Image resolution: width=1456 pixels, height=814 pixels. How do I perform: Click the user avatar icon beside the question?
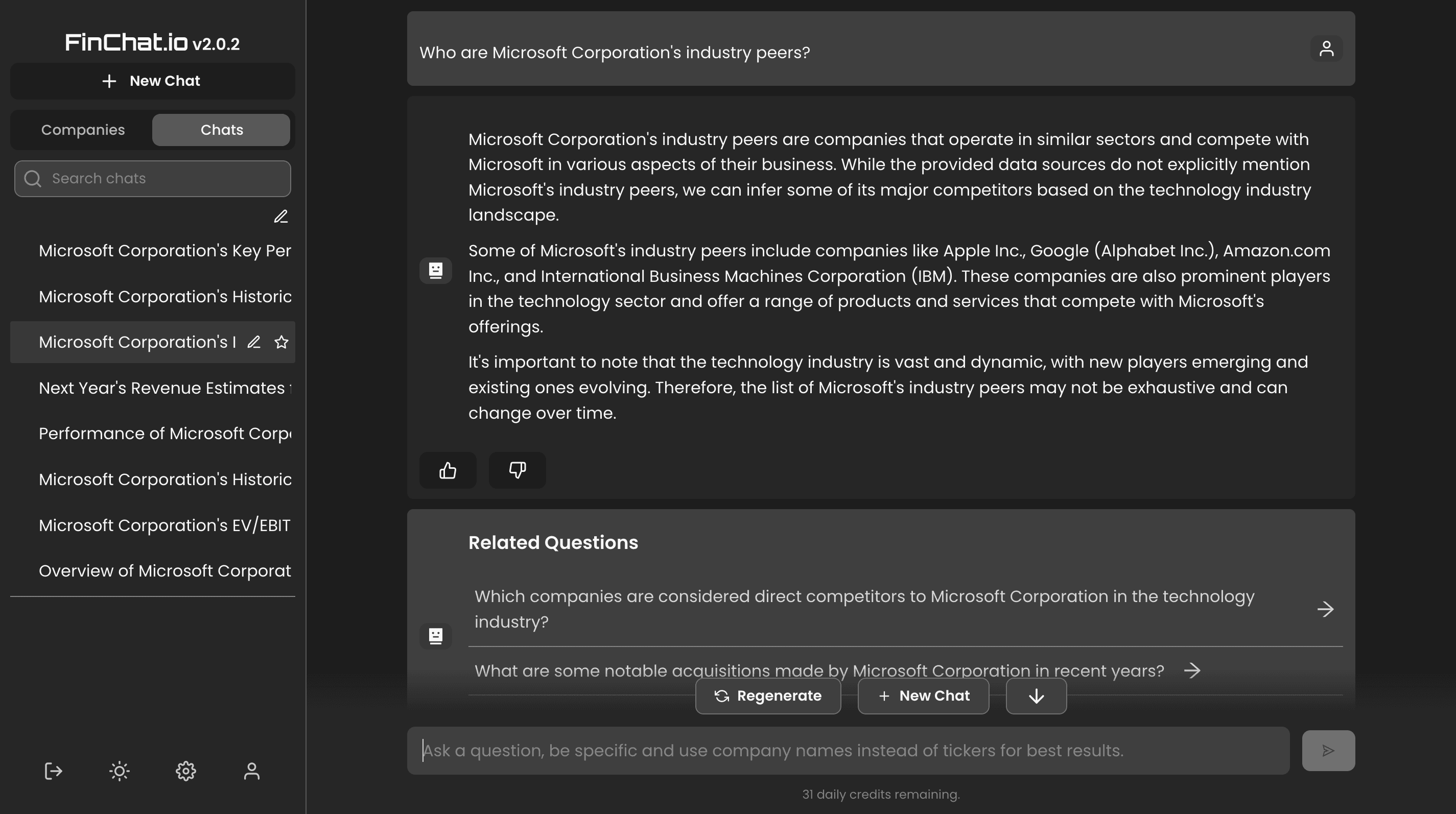point(1326,49)
